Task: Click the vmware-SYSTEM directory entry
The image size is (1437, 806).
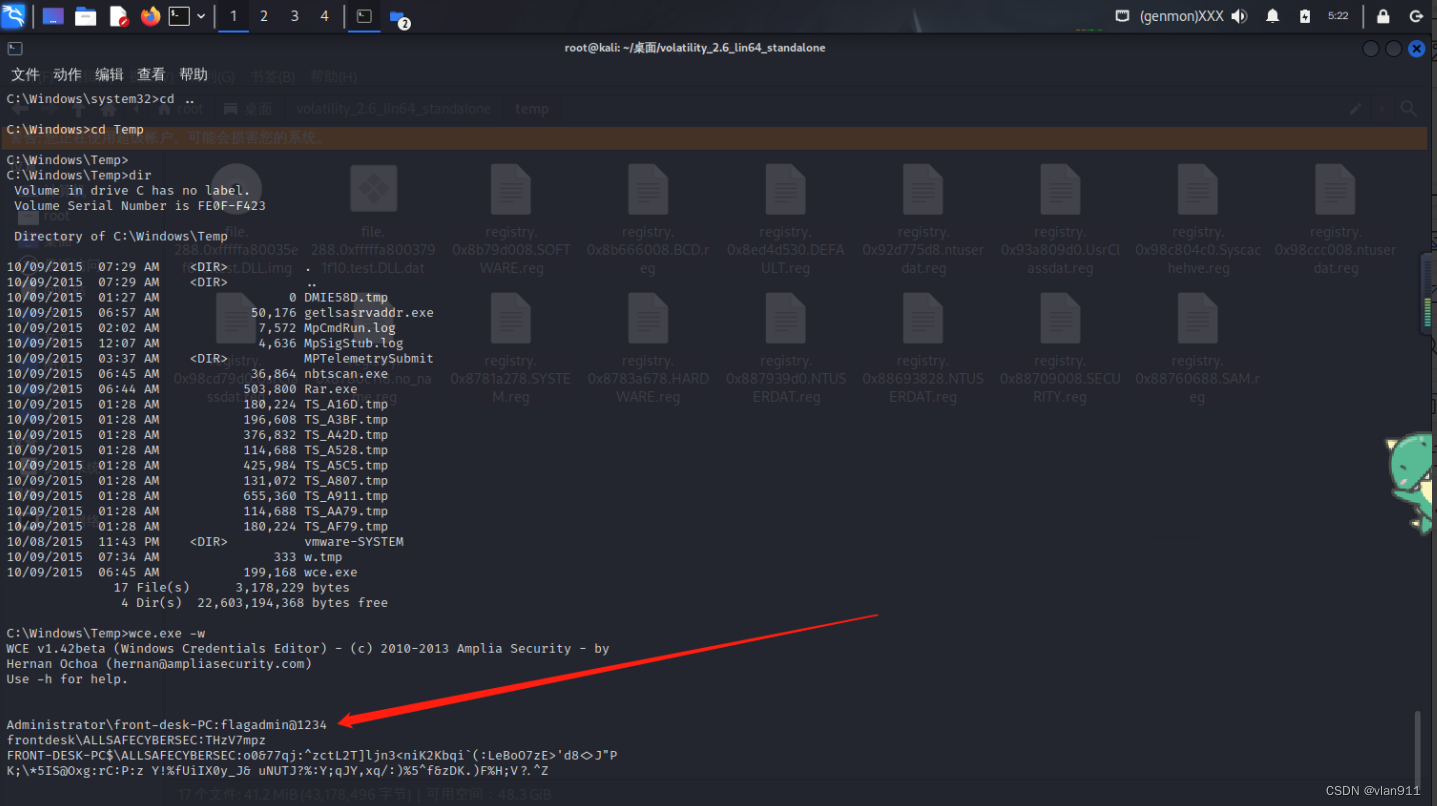Action: coord(354,541)
